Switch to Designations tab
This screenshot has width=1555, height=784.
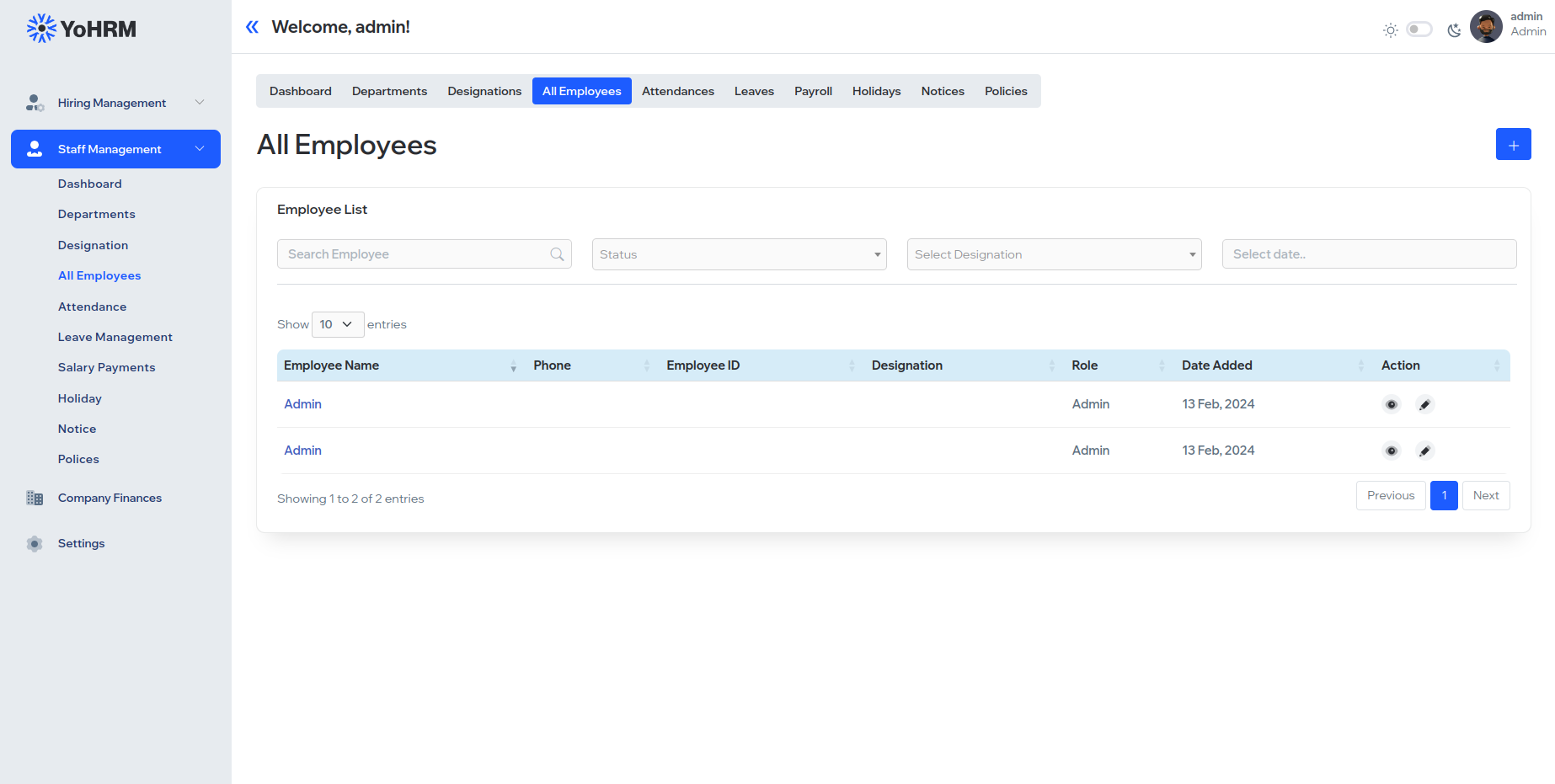click(x=484, y=91)
